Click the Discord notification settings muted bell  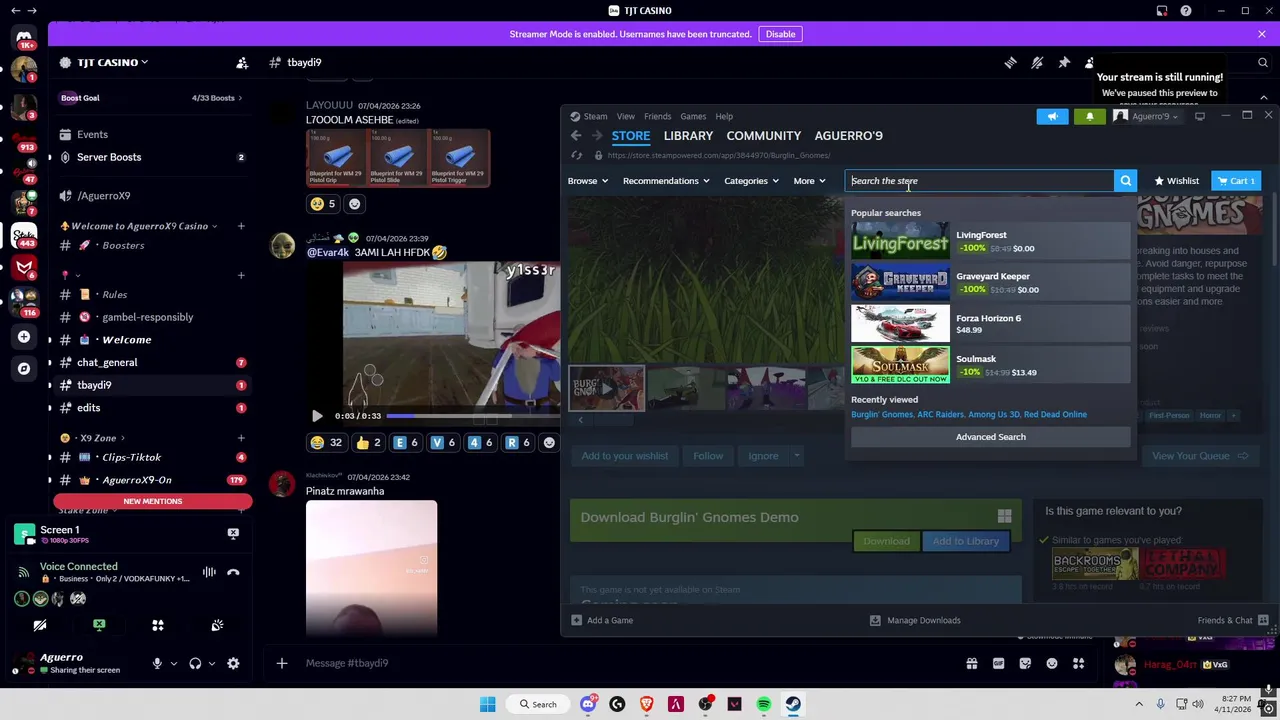pyautogui.click(x=1037, y=62)
